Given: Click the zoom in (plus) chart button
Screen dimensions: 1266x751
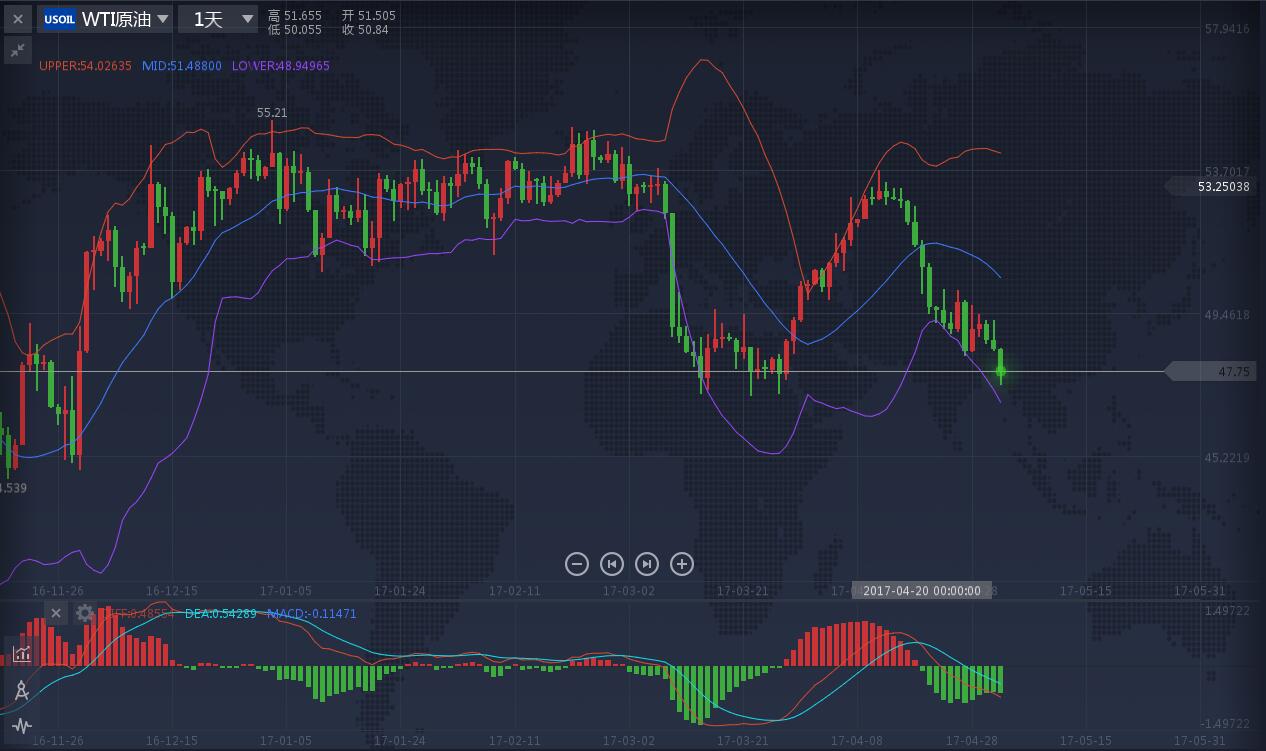Looking at the screenshot, I should (x=682, y=564).
